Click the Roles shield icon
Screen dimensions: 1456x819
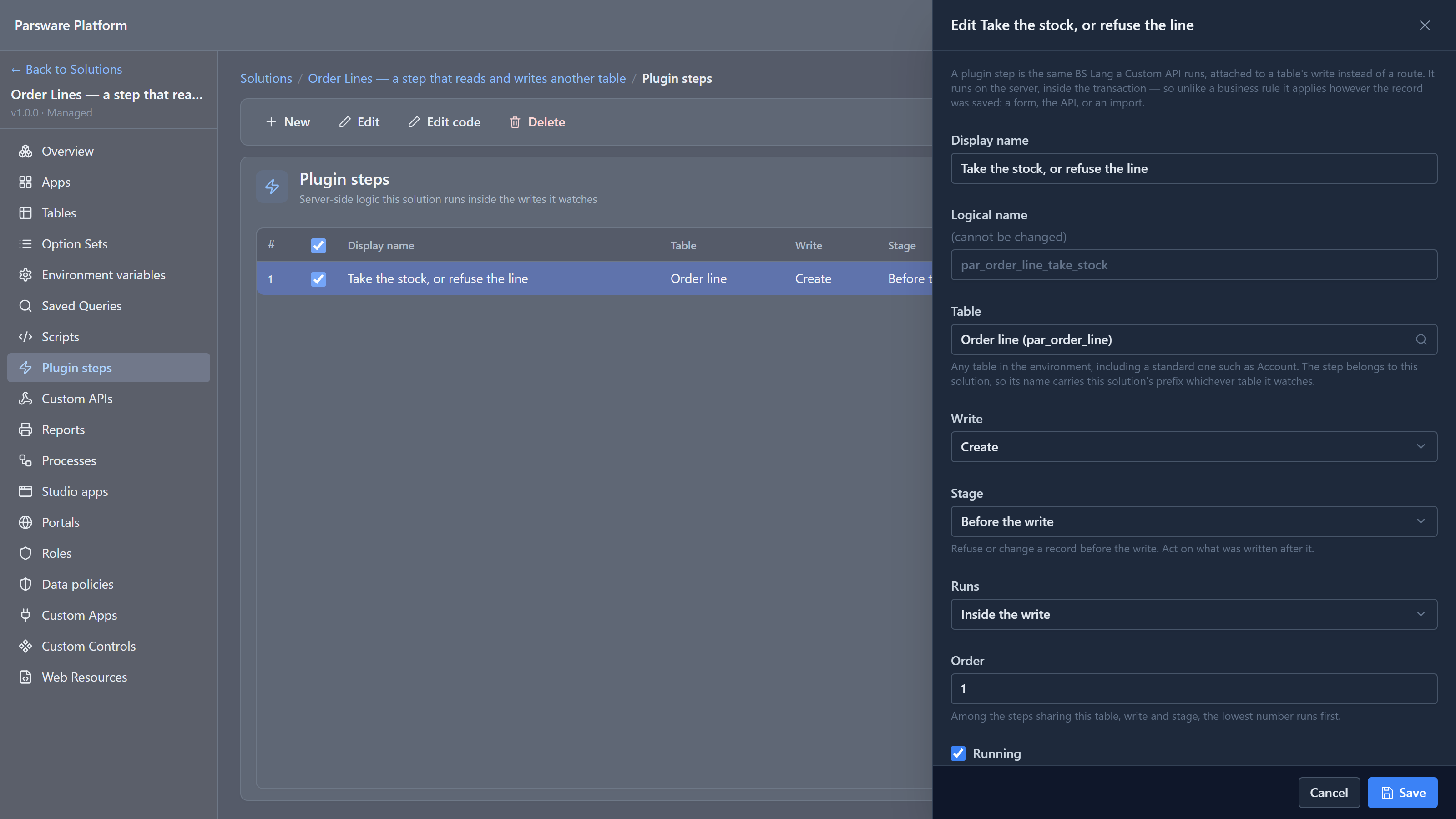click(25, 553)
